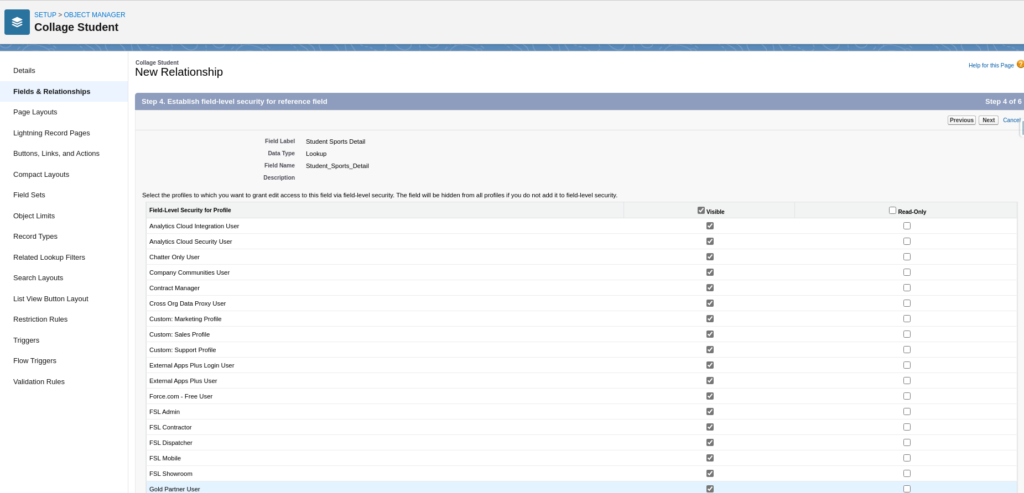Check Read-Only for External Apps Plus User

tap(906, 381)
